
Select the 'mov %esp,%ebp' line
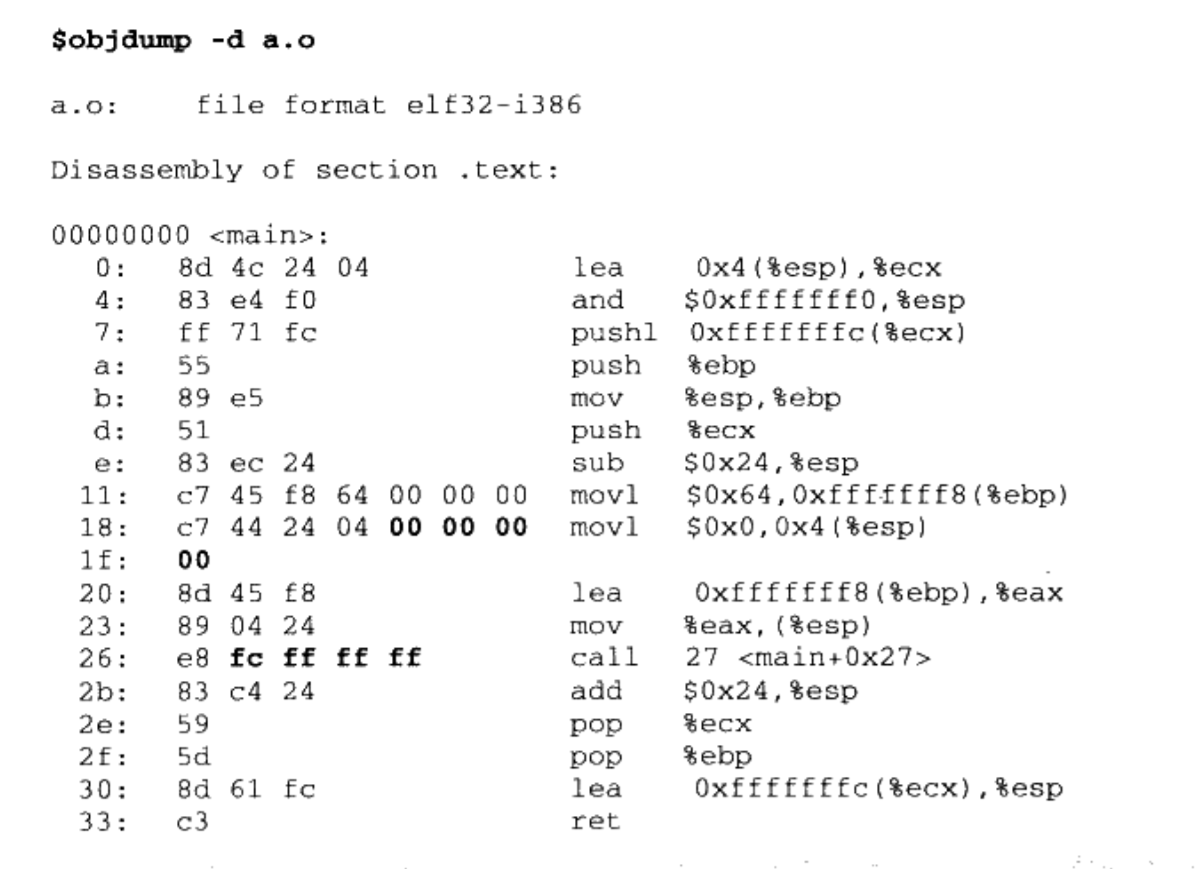pyautogui.click(x=706, y=398)
